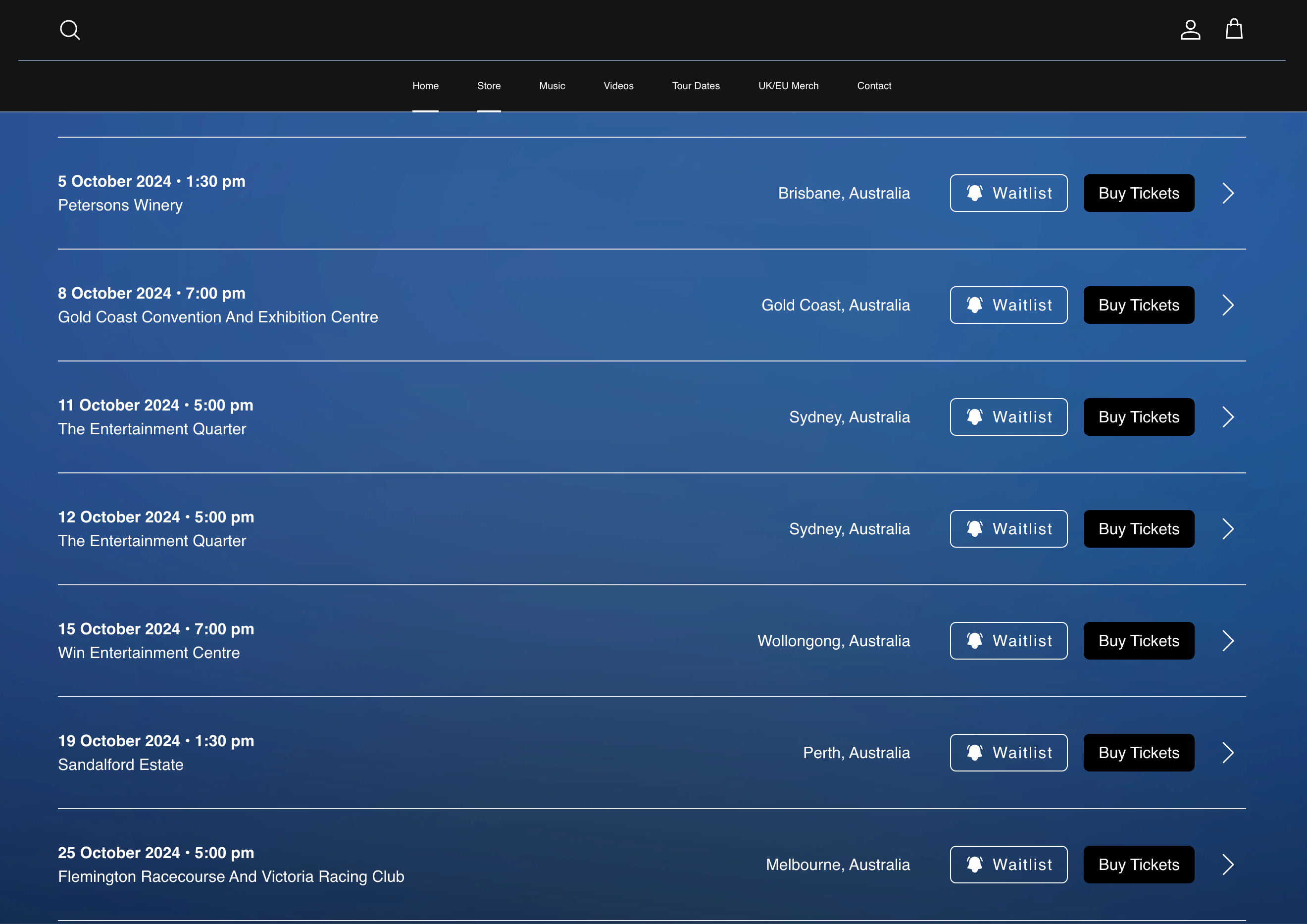Open the Tour Dates menu item

pyautogui.click(x=696, y=85)
